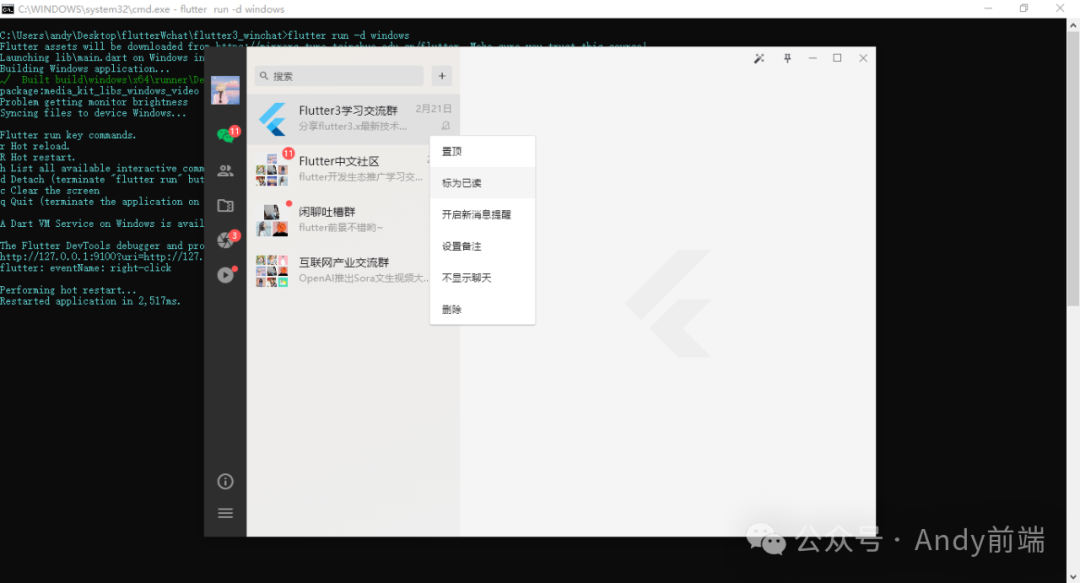Close the WeChat clone window
Viewport: 1080px width, 583px height.
[x=863, y=59]
